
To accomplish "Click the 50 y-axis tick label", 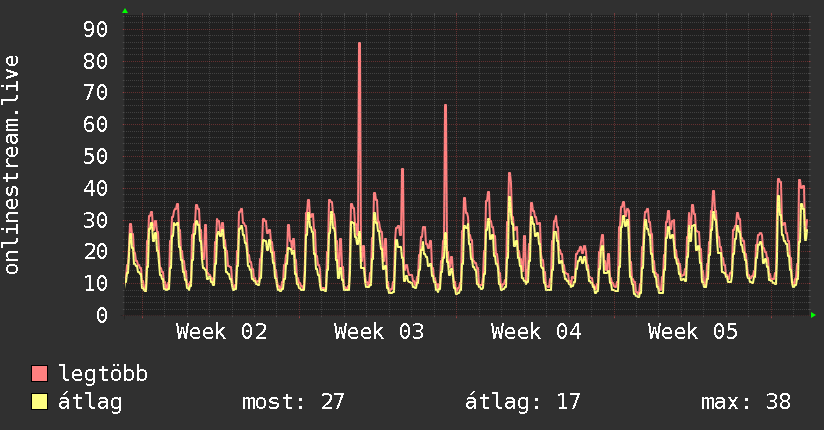I will tap(95, 156).
